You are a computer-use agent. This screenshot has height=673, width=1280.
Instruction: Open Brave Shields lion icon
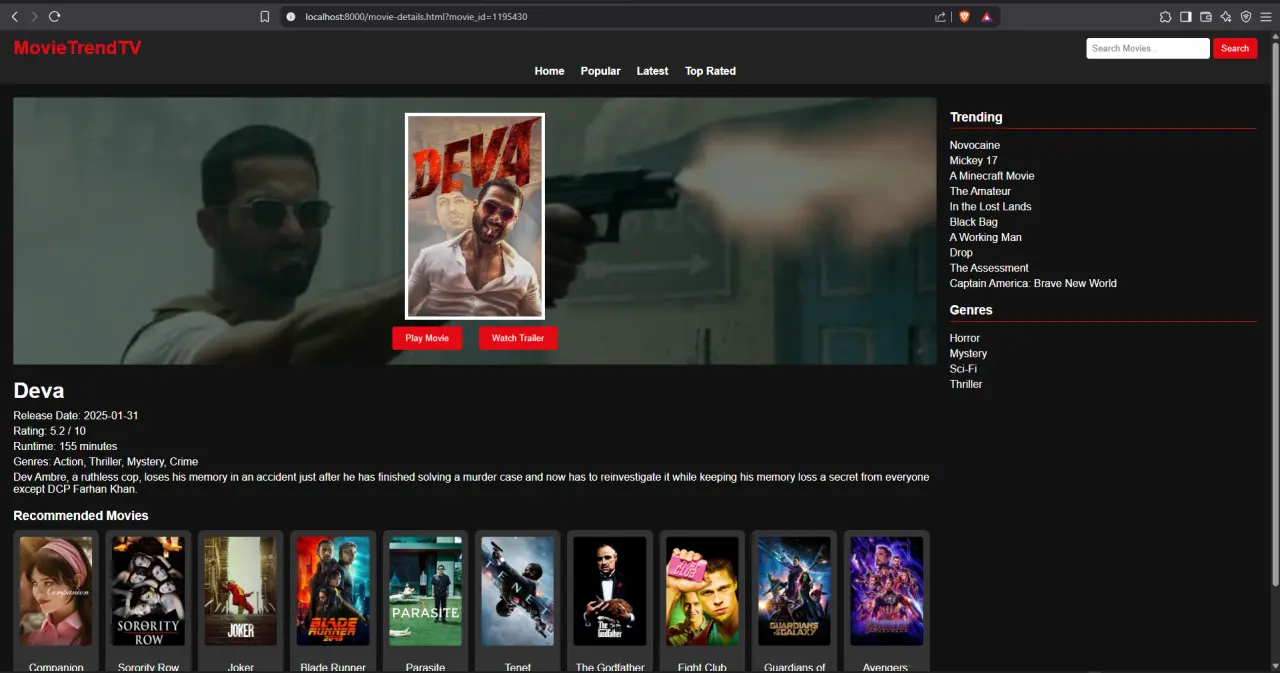(965, 17)
